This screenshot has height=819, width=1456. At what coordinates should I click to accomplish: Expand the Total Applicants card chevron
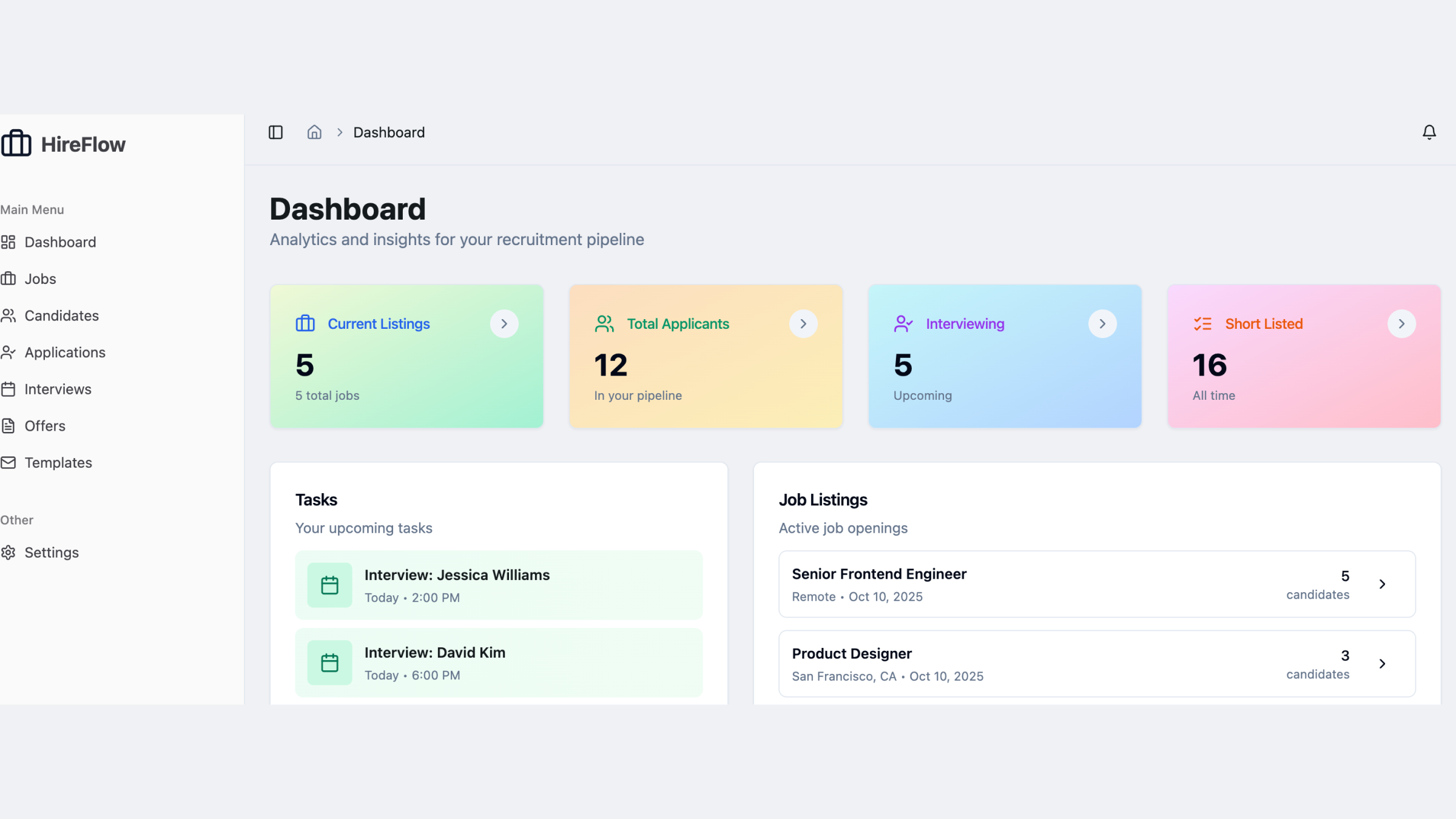click(x=803, y=323)
